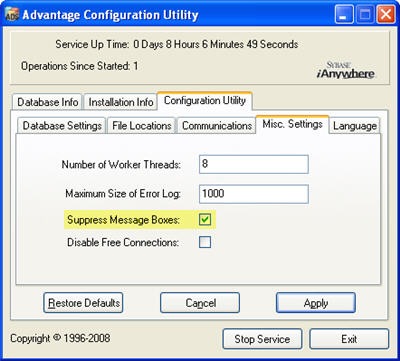Image resolution: width=400 pixels, height=361 pixels.
Task: Select the Configuration Utility tab
Action: 205,101
